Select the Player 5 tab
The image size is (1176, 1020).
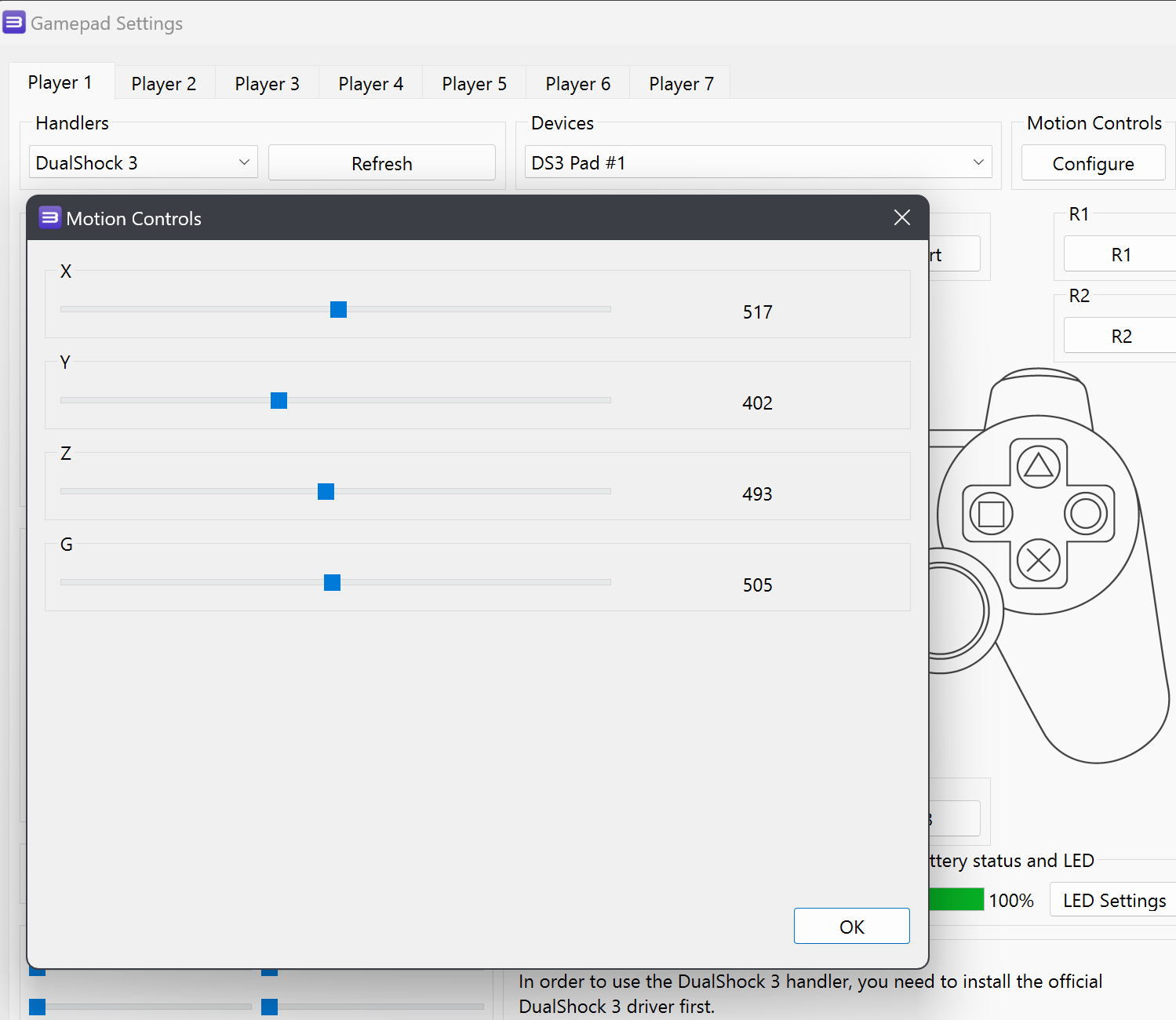(474, 82)
